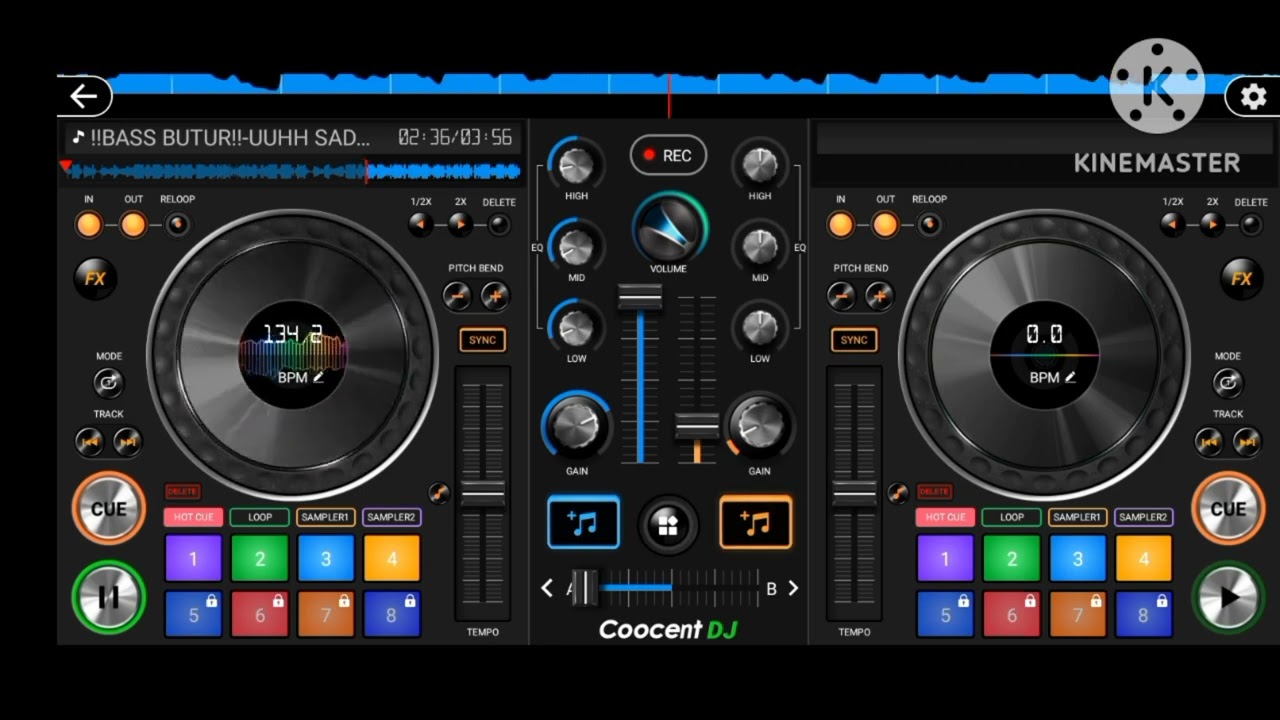
Task: Click RELOOP on left deck
Action: point(177,224)
